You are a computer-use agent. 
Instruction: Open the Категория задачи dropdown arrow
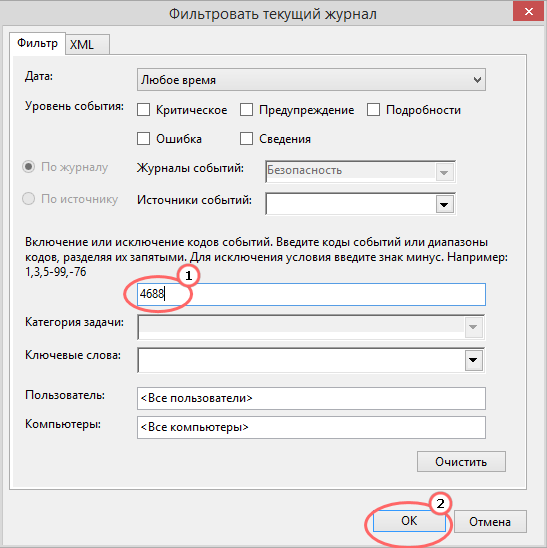[473, 327]
